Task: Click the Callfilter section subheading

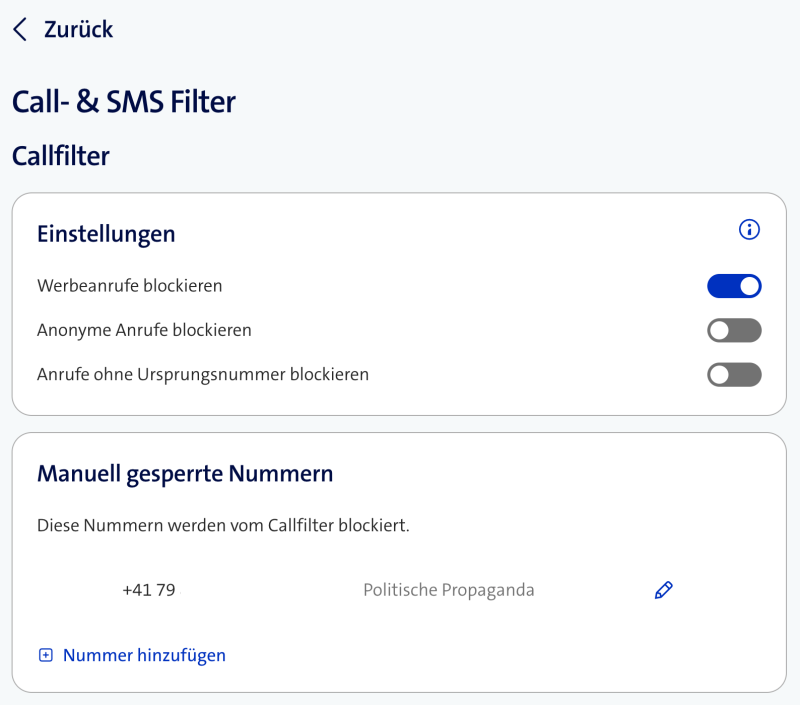Action: coord(60,156)
